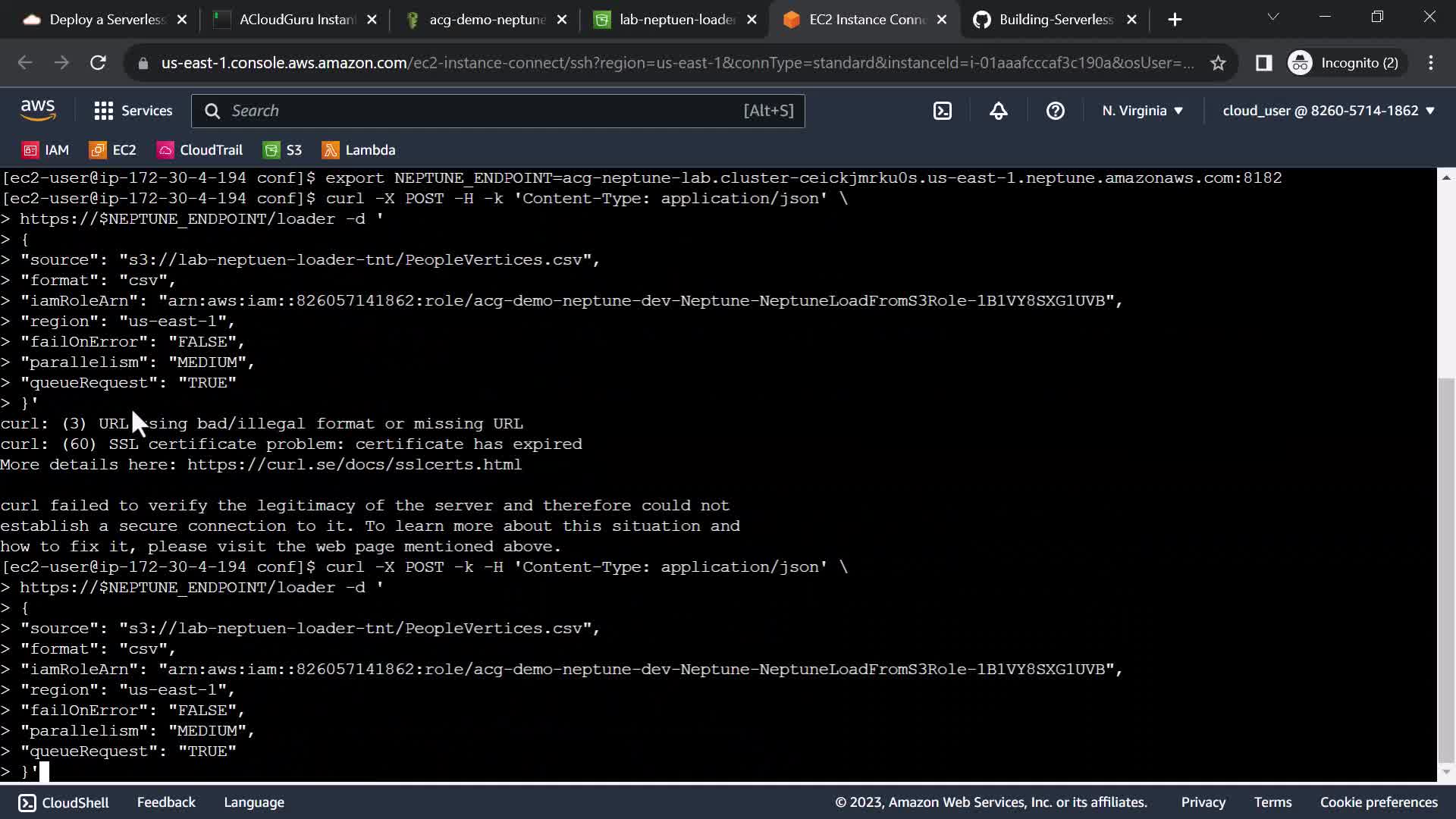Switch to the acg-demo-neptune tab
The width and height of the screenshot is (1456, 819).
coord(486,20)
